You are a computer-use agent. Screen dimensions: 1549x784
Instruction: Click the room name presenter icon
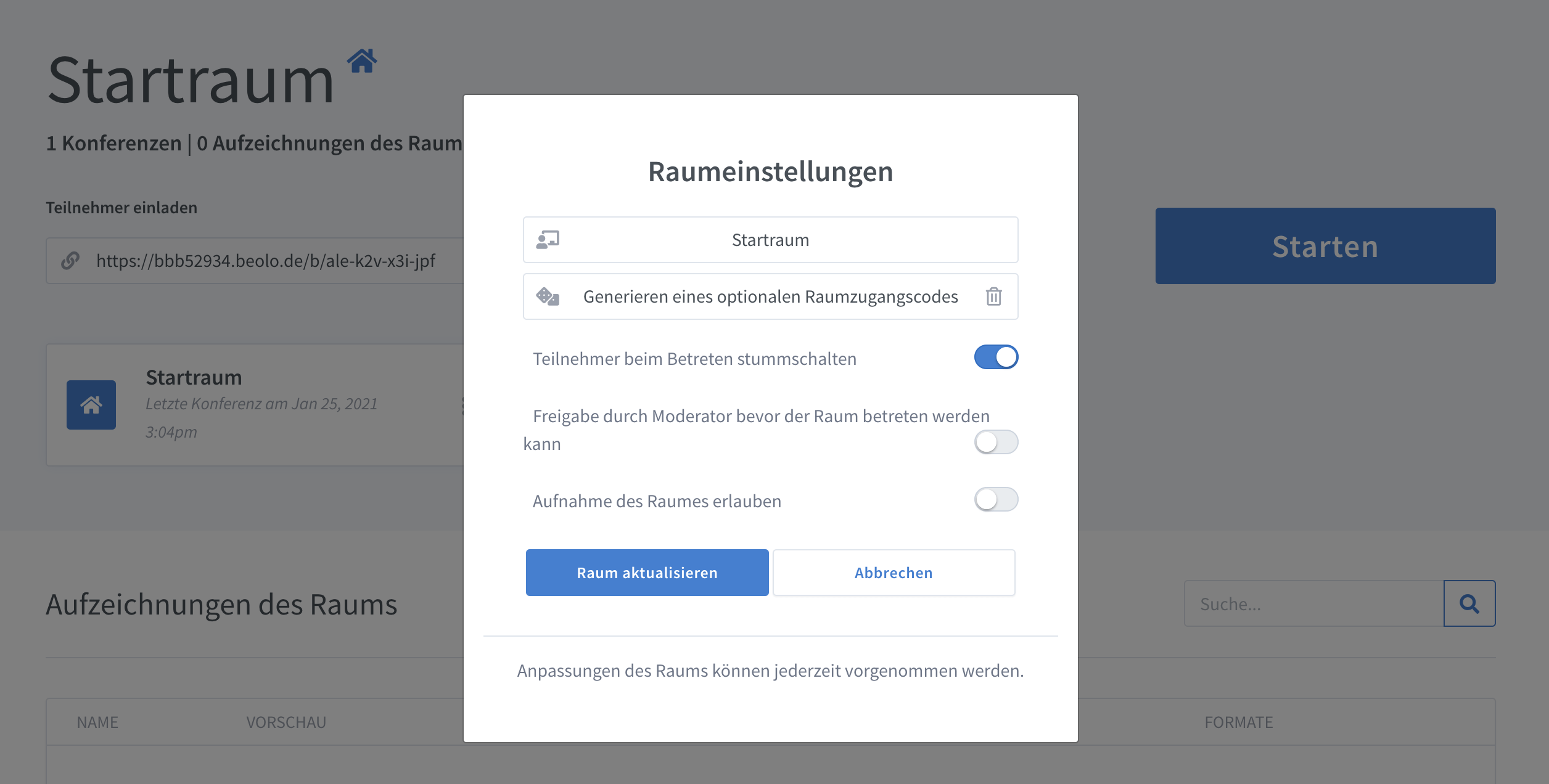(x=548, y=240)
